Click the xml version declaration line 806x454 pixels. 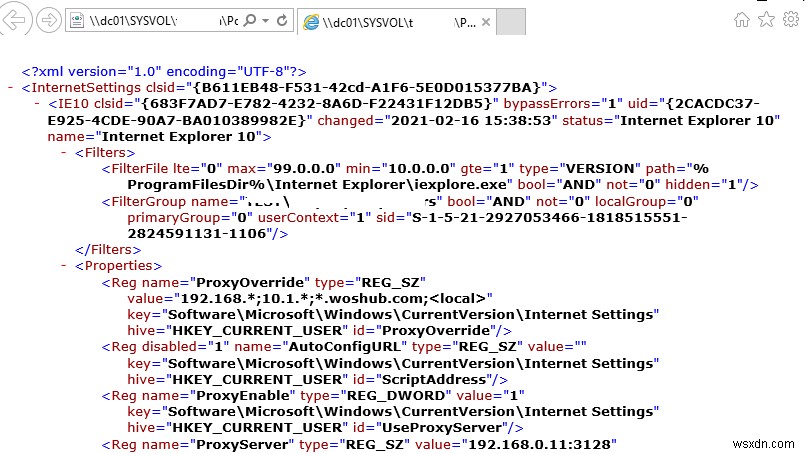pos(164,71)
